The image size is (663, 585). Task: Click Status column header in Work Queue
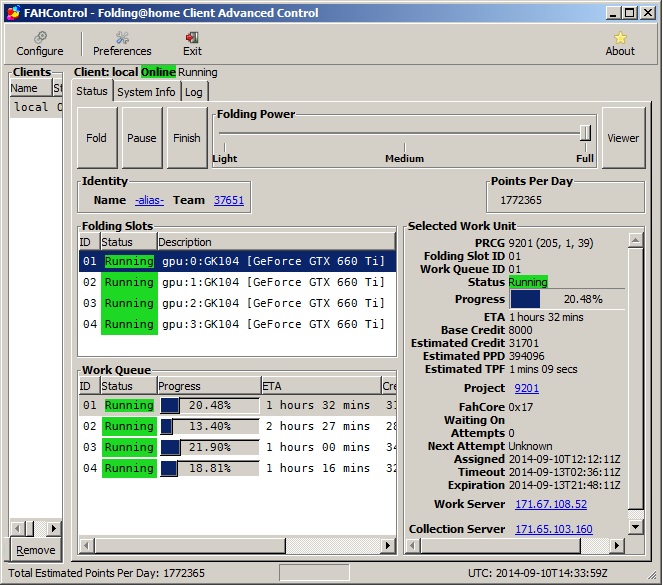tap(129, 386)
